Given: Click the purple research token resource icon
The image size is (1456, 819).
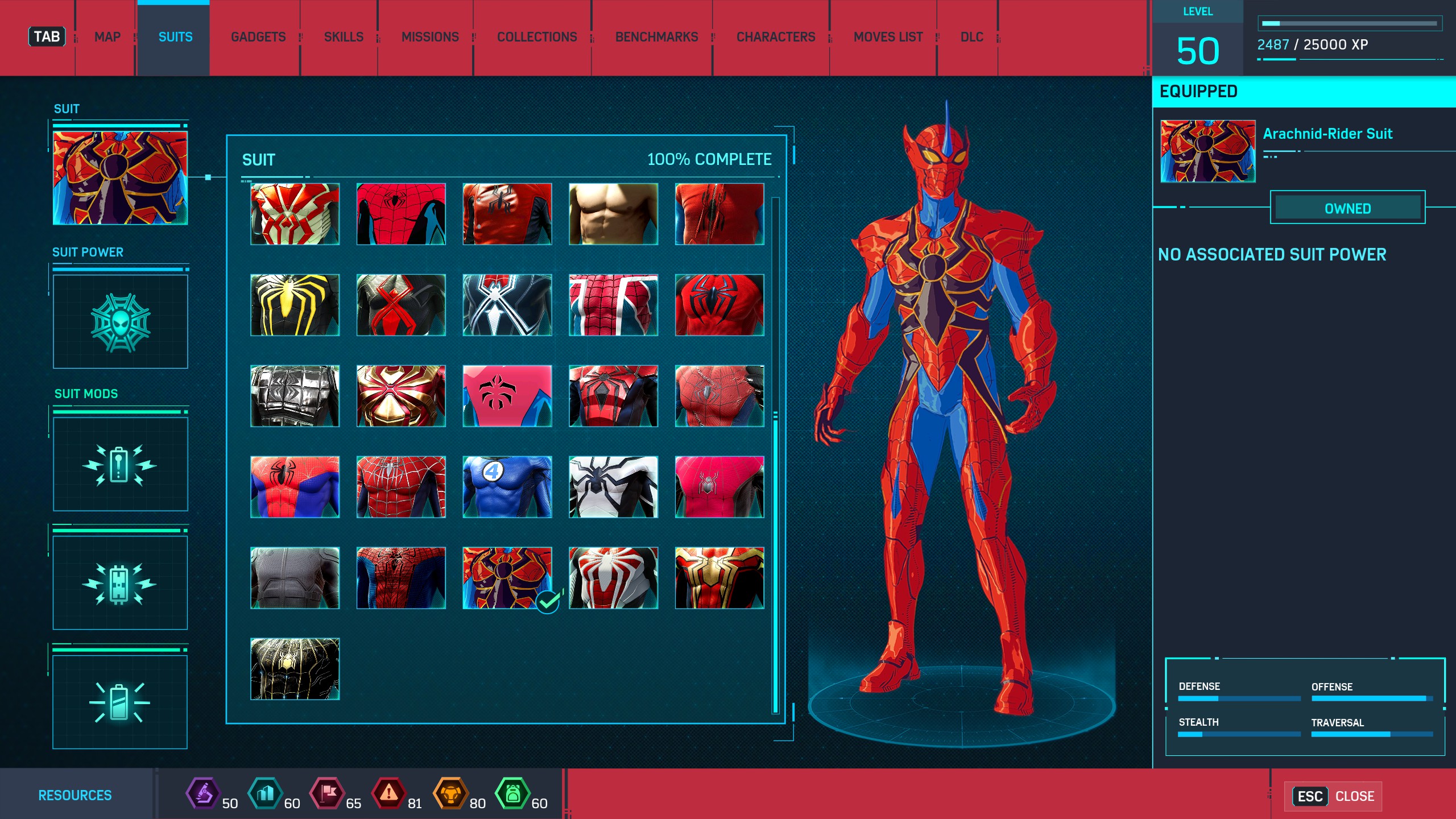Looking at the screenshot, I should pos(203,793).
